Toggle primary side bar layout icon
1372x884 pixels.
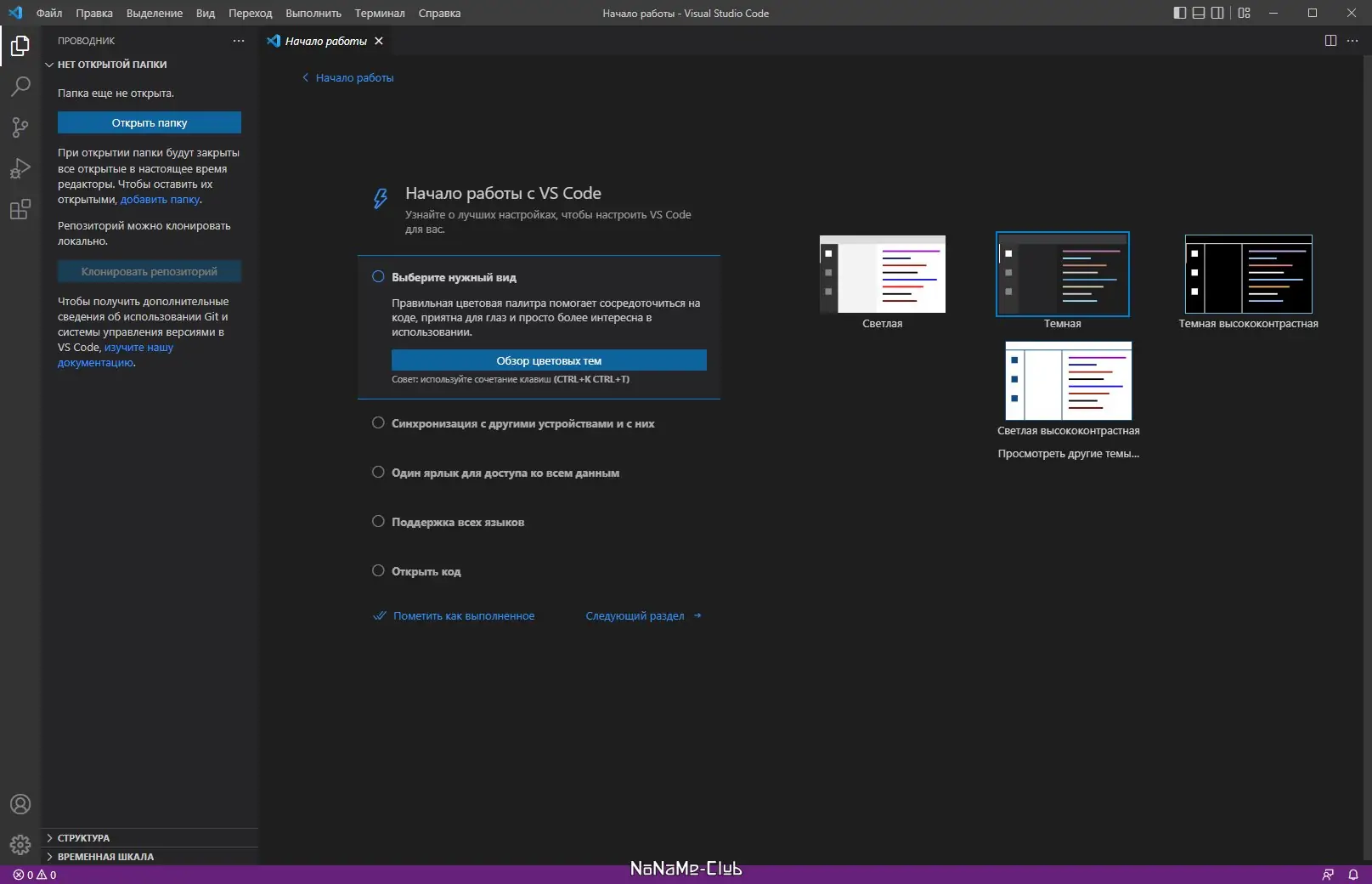click(1180, 13)
